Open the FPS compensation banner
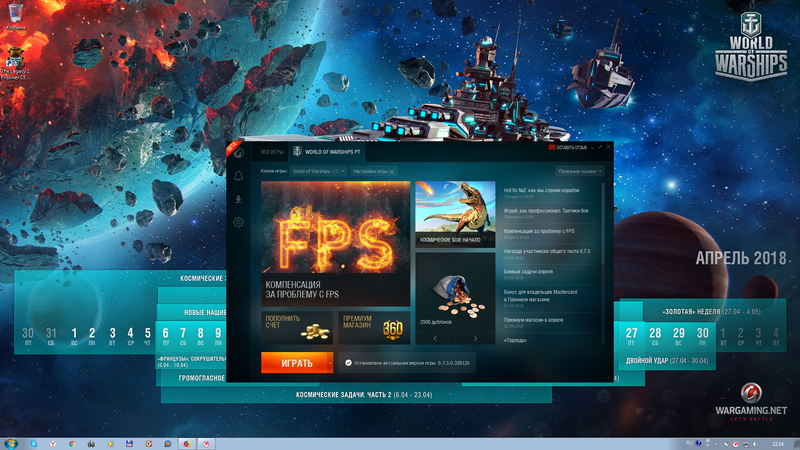 (x=335, y=243)
